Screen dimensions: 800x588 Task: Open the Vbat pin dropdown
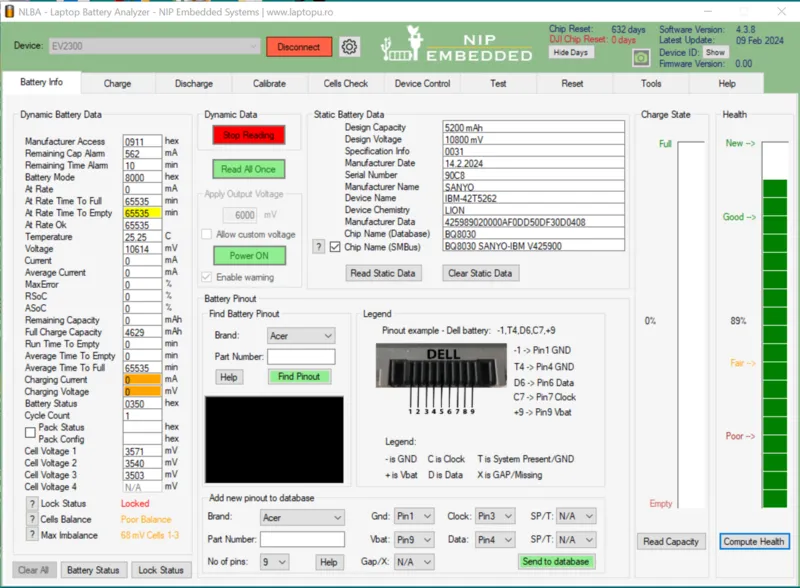[414, 540]
